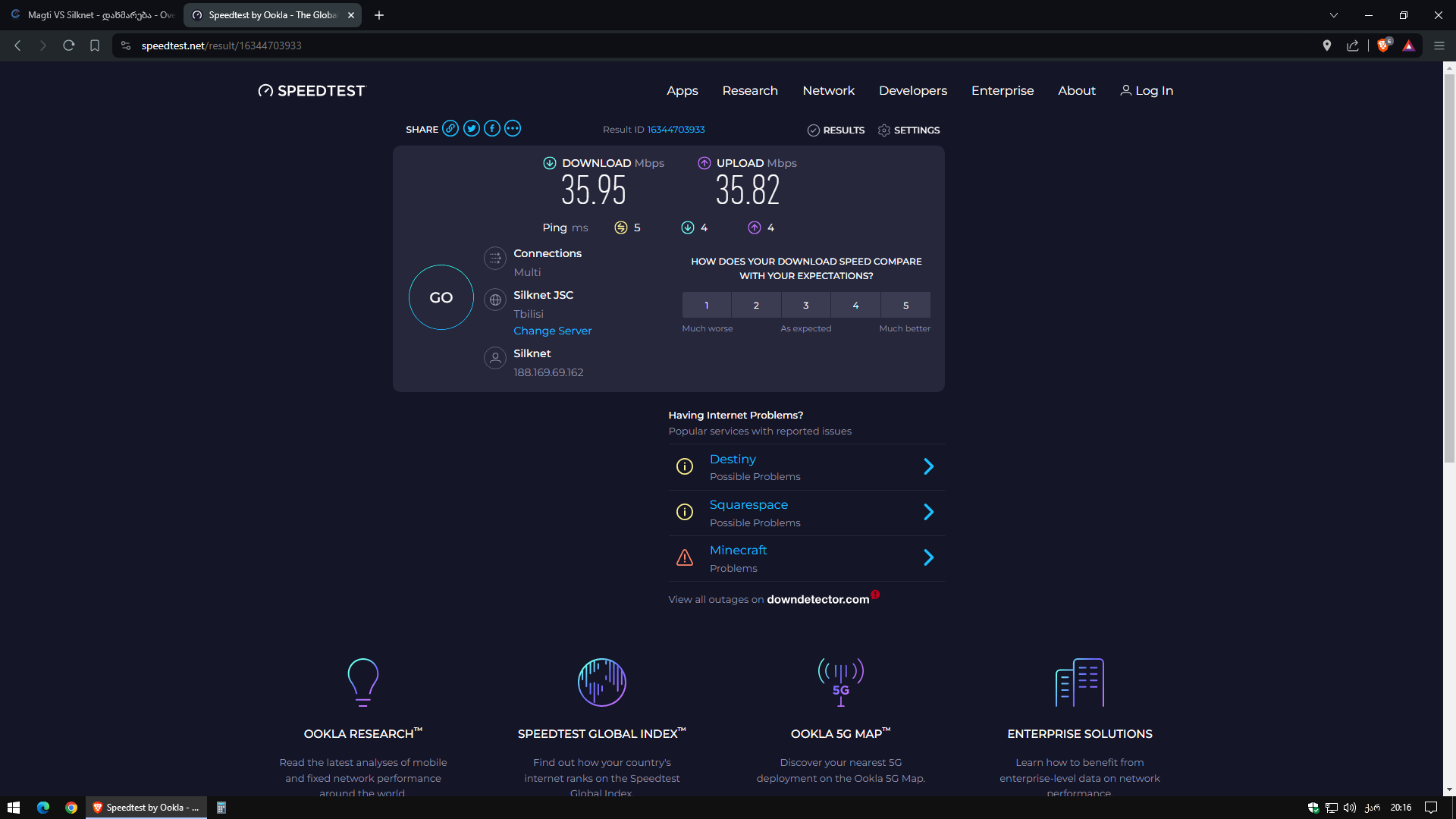Image resolution: width=1456 pixels, height=819 pixels.
Task: Choose rating 5 Much better
Action: pyautogui.click(x=905, y=305)
